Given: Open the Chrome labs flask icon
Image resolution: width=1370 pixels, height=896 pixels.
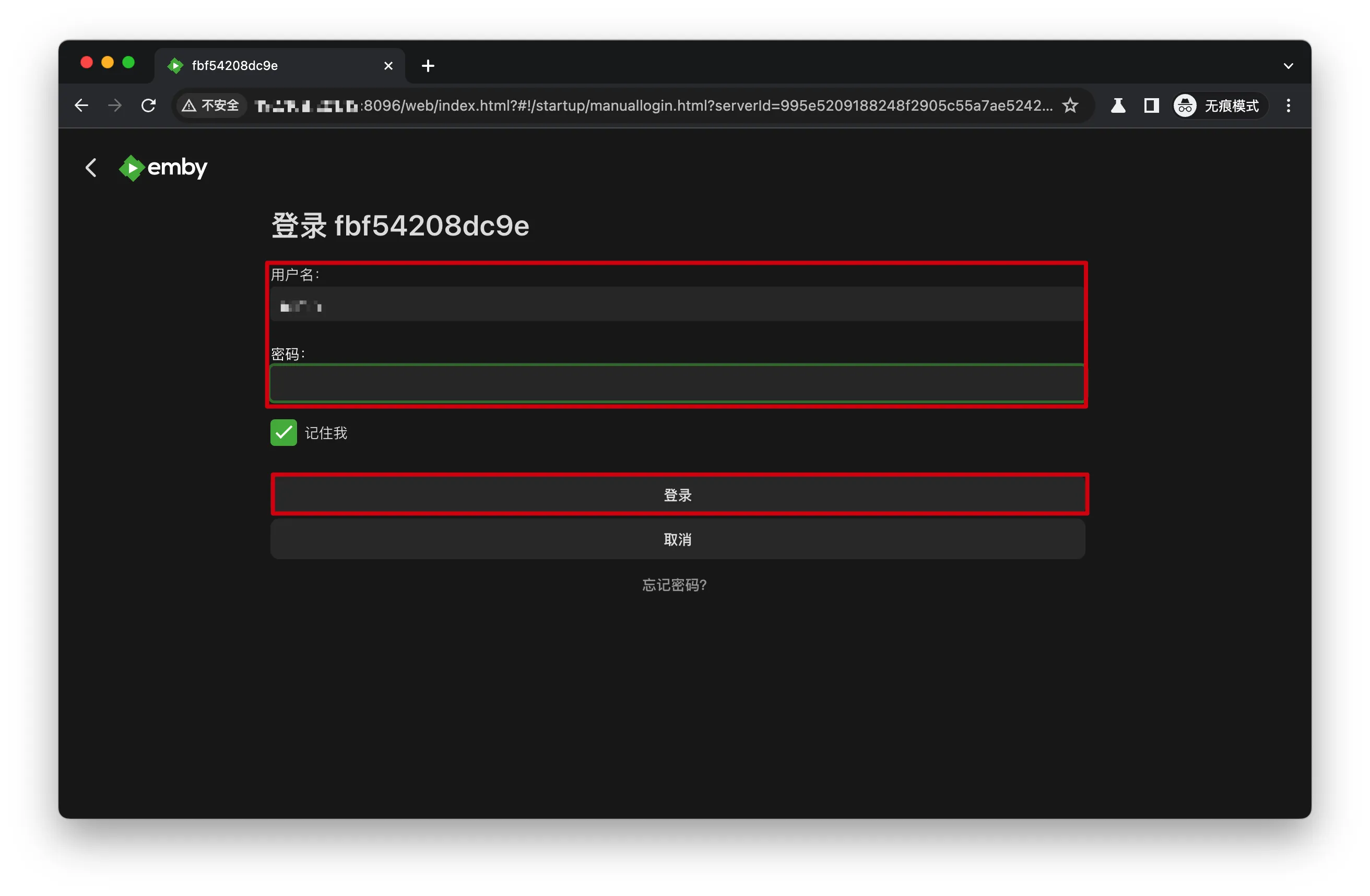Looking at the screenshot, I should [x=1118, y=105].
